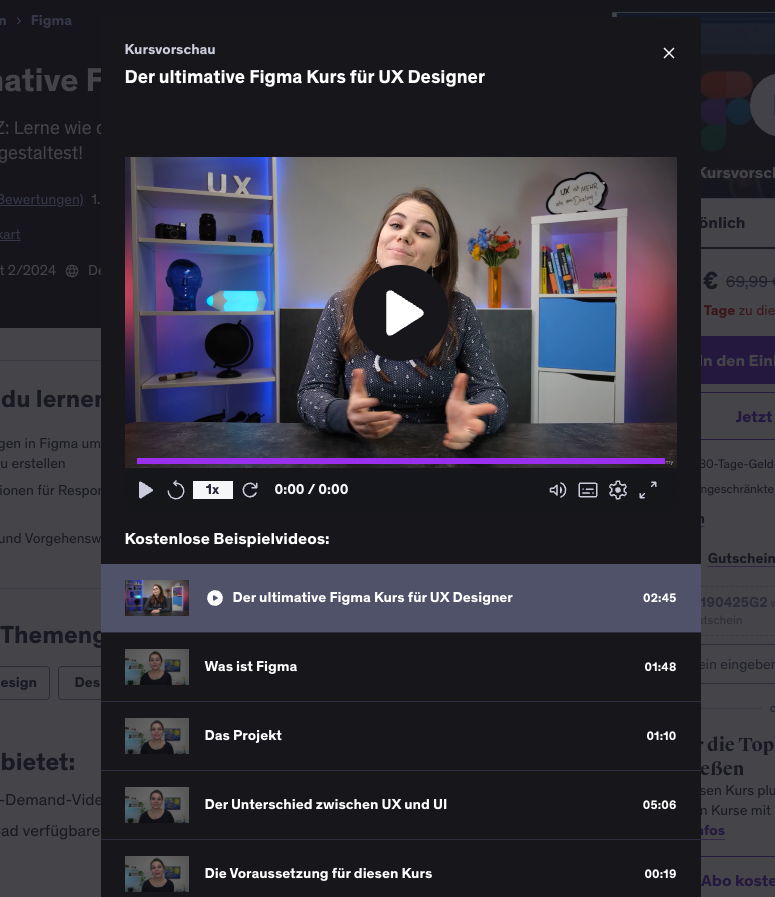Image resolution: width=775 pixels, height=897 pixels.
Task: Toggle subtitles with the captions icon
Action: coord(588,490)
